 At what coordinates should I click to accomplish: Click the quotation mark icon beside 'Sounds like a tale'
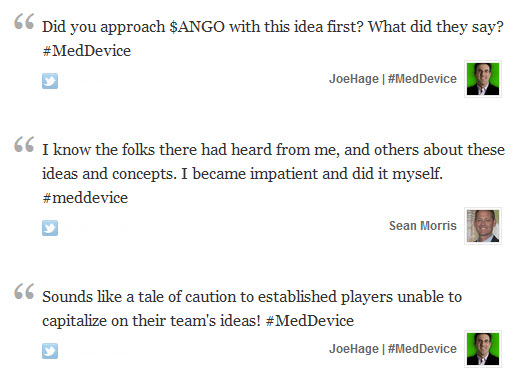tap(24, 291)
